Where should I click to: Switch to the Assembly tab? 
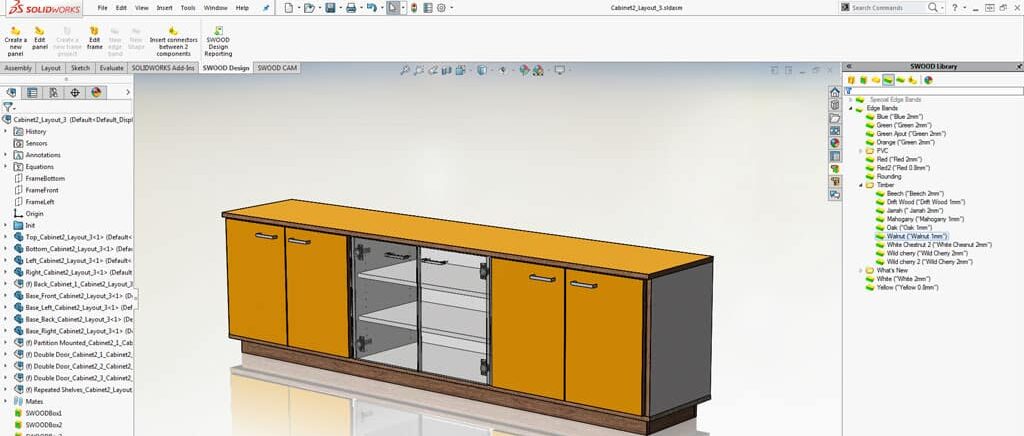[x=18, y=68]
